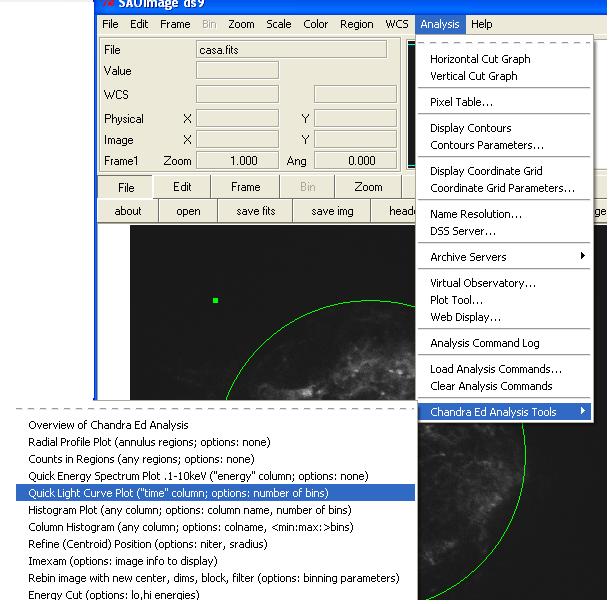Click the about button

[128, 211]
